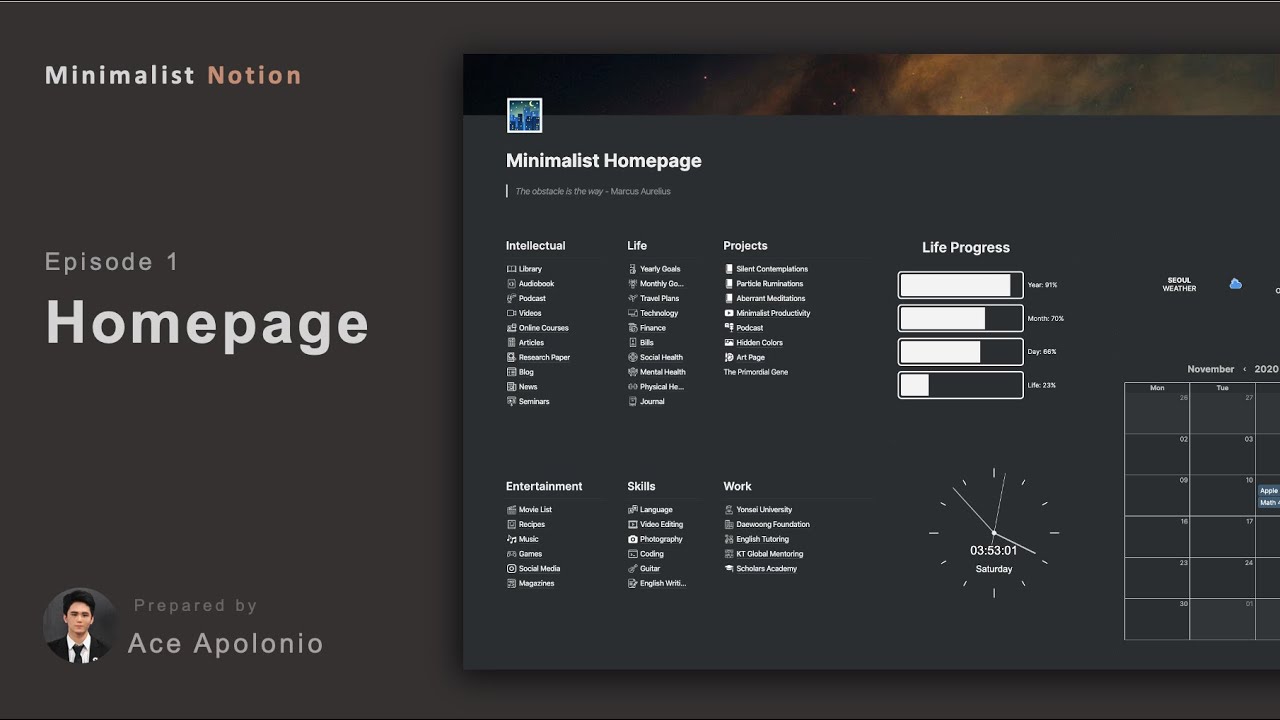Click the Music notes icon
1280x720 pixels.
(511, 539)
